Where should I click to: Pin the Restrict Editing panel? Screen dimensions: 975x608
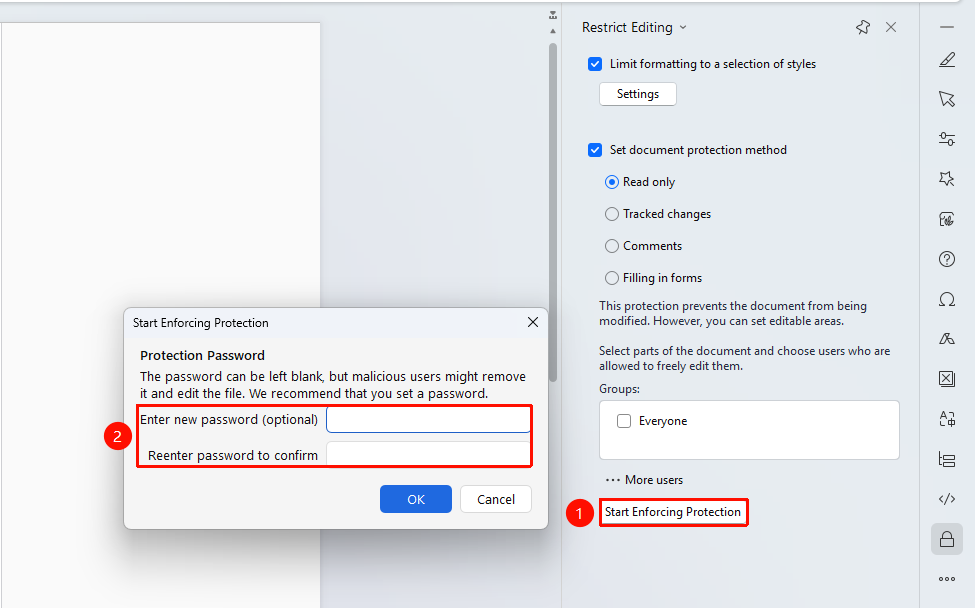pyautogui.click(x=862, y=27)
